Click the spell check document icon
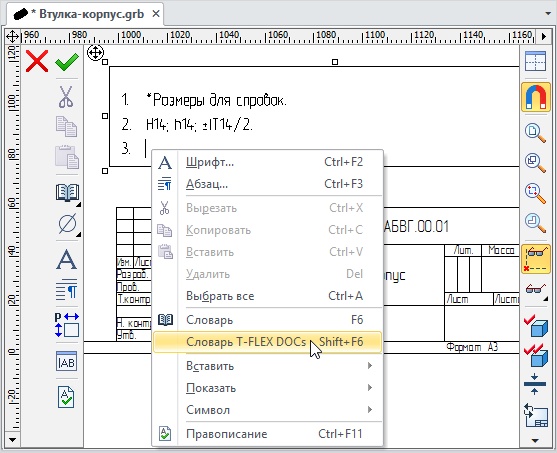This screenshot has height=453, width=557. [x=66, y=397]
